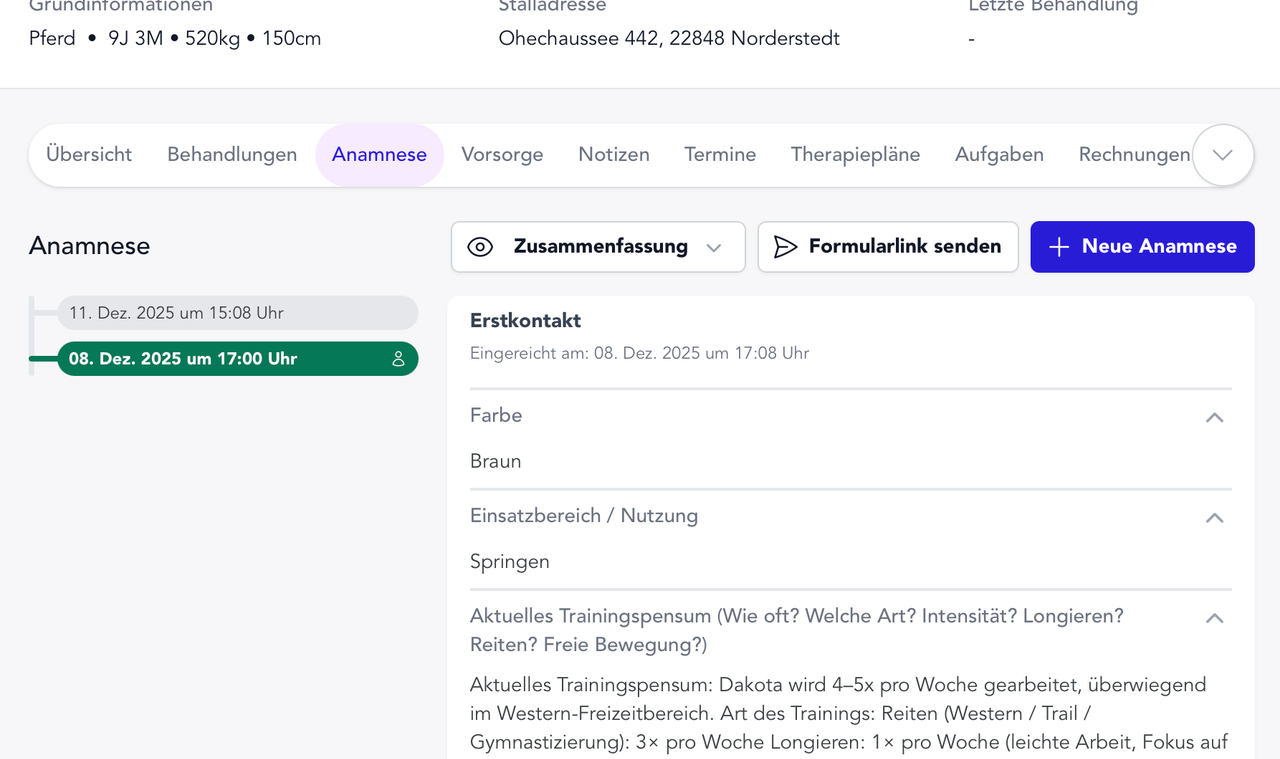The width and height of the screenshot is (1280, 759).
Task: Open the Rechnungen tab
Action: tap(1134, 154)
